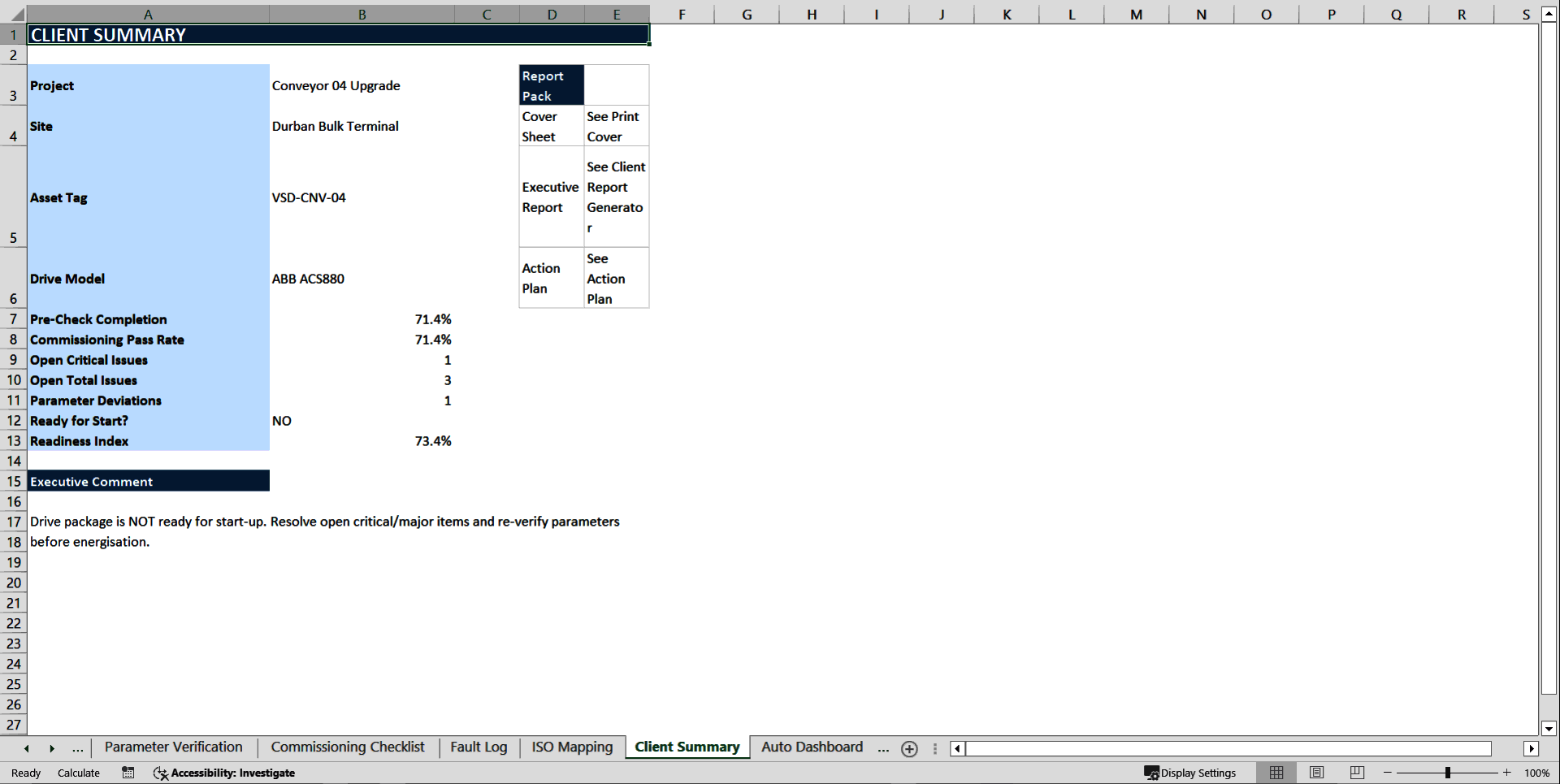
Task: Open Display Settings from the status bar
Action: pos(1191,773)
